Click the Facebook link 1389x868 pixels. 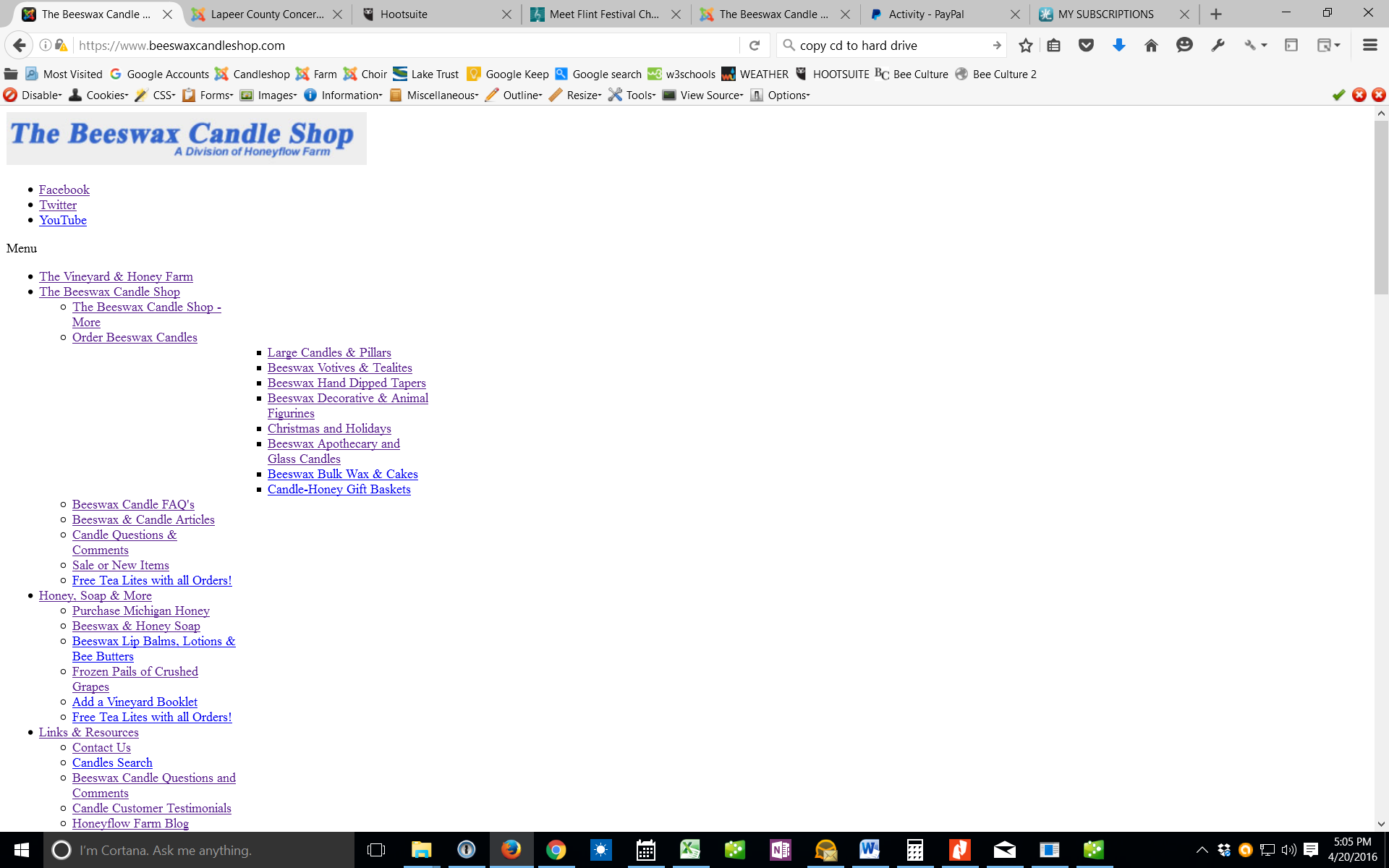coord(64,190)
